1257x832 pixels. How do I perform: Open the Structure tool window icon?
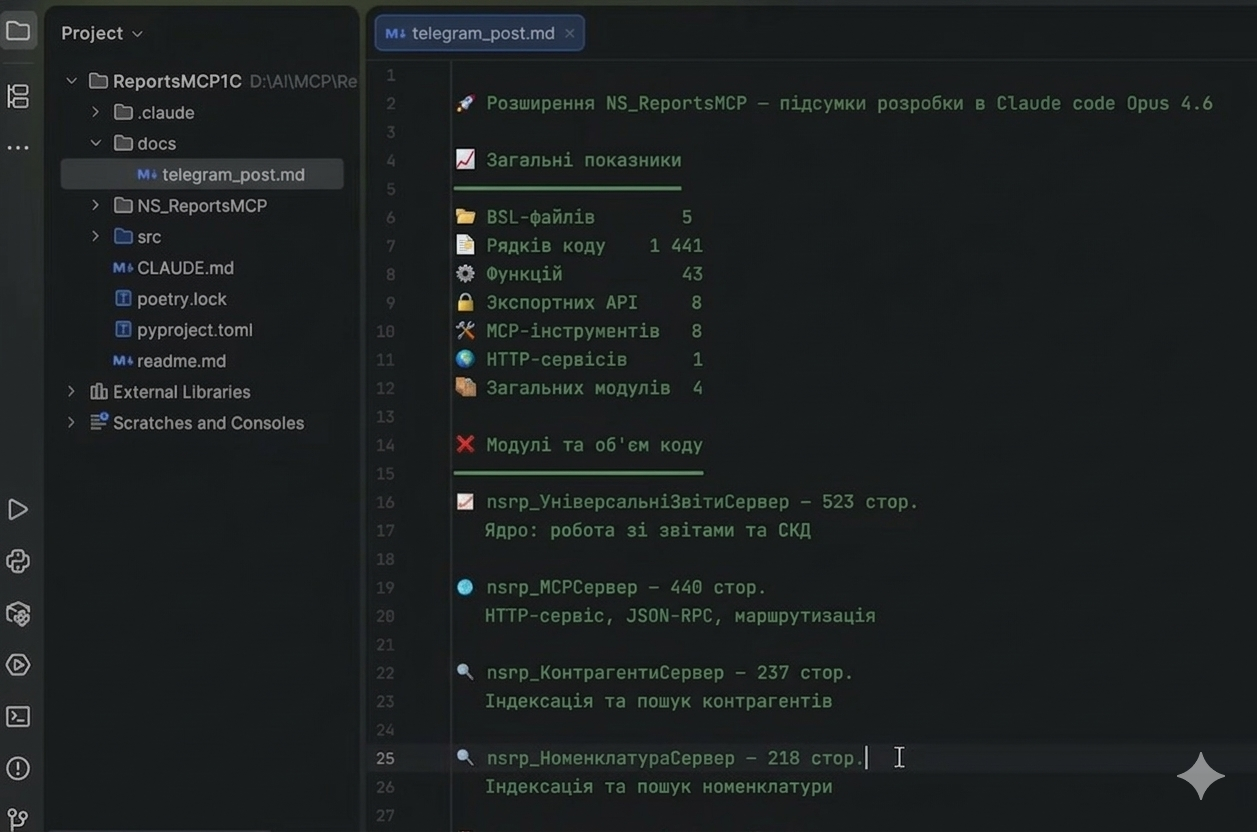pos(18,96)
